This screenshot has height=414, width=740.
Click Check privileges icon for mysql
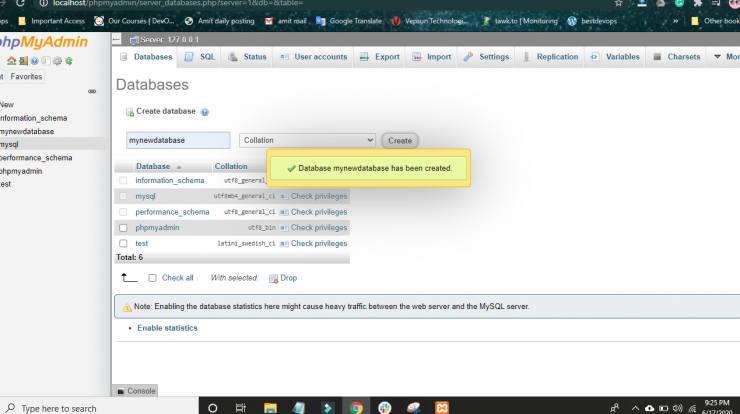tap(284, 196)
